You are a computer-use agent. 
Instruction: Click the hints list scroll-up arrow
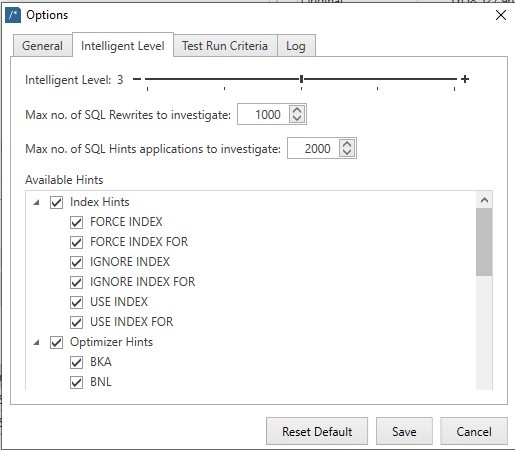click(x=484, y=200)
